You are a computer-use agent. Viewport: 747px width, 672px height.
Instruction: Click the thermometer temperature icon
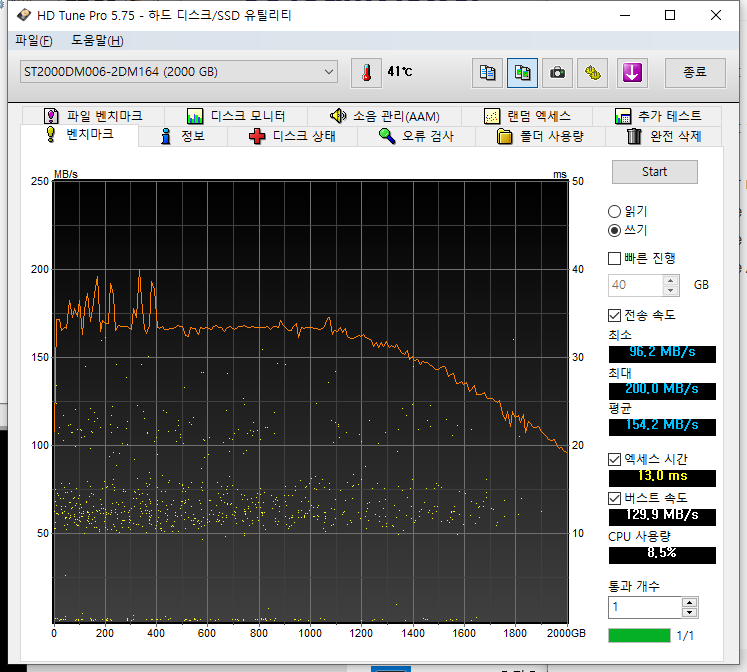tap(366, 73)
